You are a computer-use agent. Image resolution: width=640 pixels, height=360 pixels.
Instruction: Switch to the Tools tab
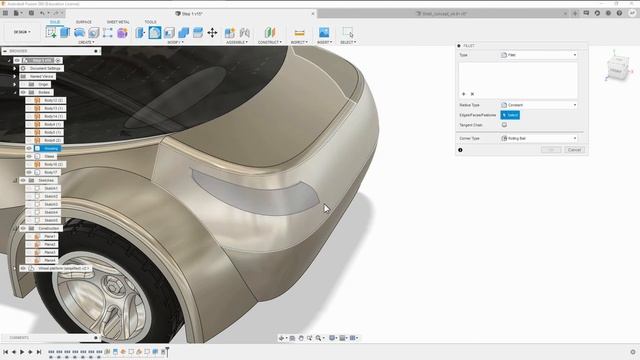pos(150,22)
